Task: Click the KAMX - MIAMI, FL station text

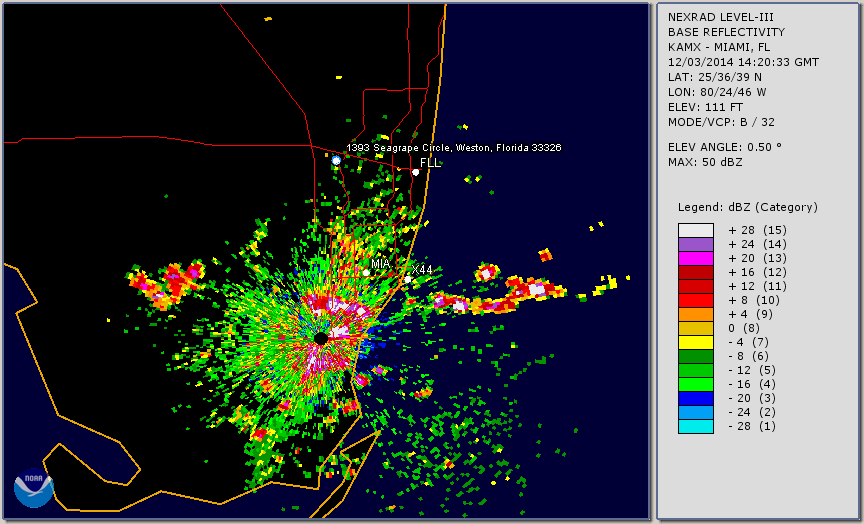Action: tap(719, 47)
